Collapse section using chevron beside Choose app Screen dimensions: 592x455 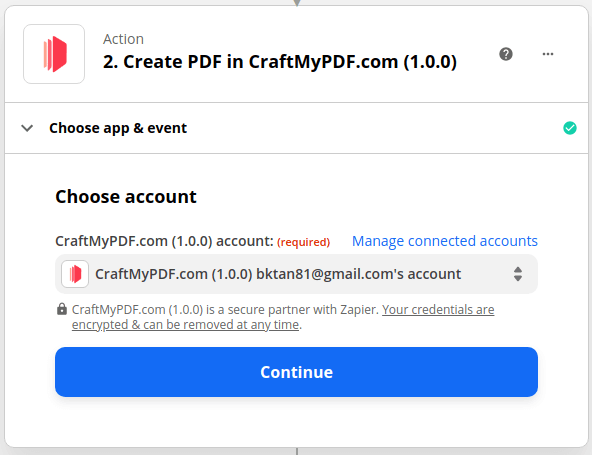point(27,128)
